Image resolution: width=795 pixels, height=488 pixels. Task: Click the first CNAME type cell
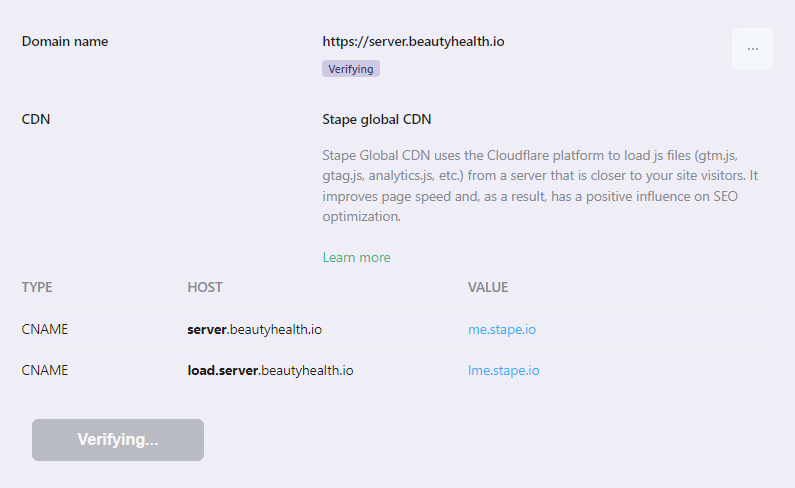pyautogui.click(x=45, y=329)
